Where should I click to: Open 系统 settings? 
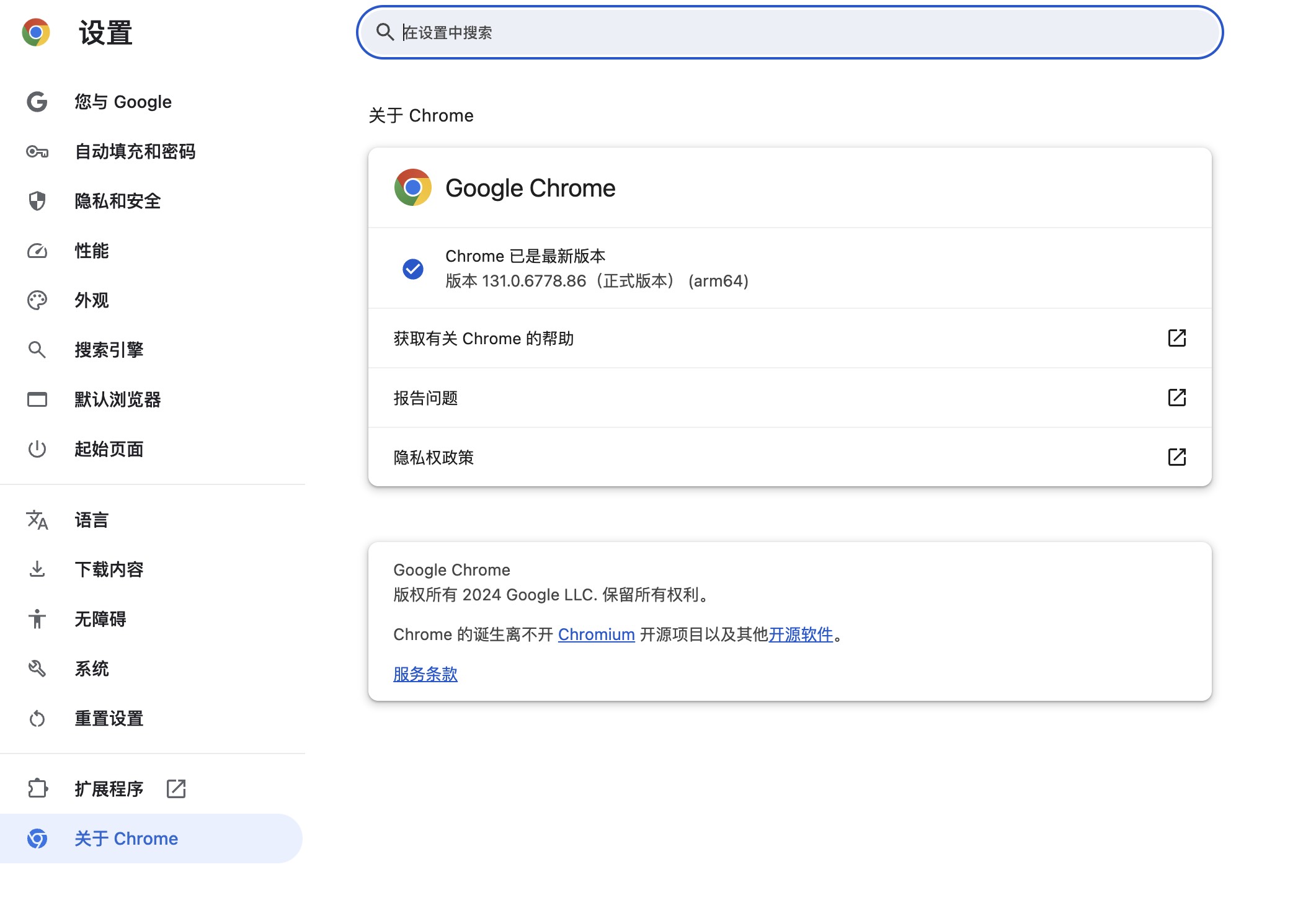coord(151,669)
